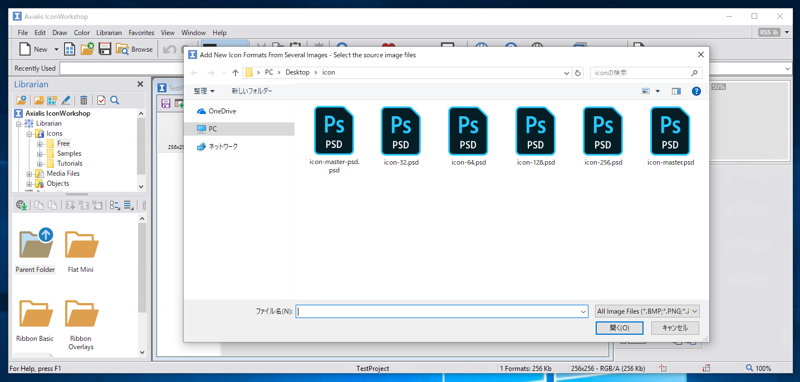Expand the Recently Used dropdown arrow at right
Image resolution: width=800 pixels, height=382 pixels.
(x=788, y=68)
